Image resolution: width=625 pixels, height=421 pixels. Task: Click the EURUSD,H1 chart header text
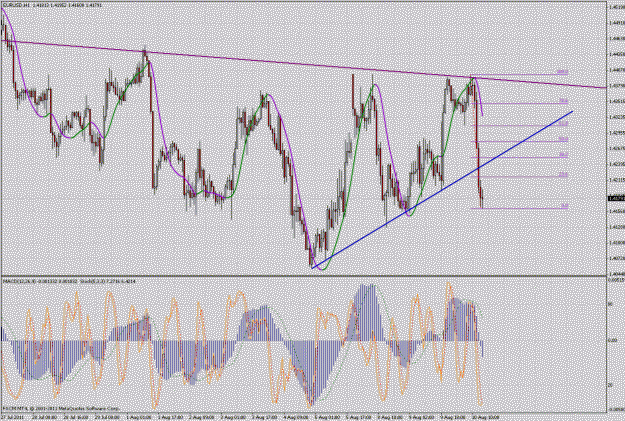point(53,6)
